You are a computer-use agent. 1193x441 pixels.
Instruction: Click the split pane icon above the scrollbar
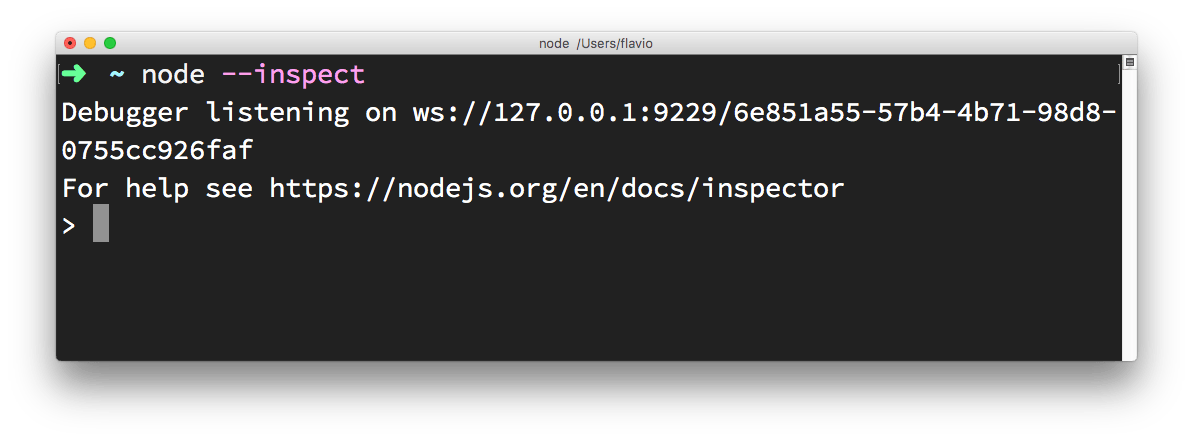(x=1129, y=62)
